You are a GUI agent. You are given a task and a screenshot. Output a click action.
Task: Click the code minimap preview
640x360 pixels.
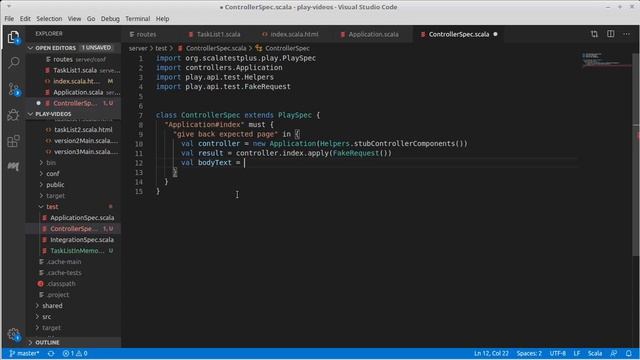[x=606, y=60]
